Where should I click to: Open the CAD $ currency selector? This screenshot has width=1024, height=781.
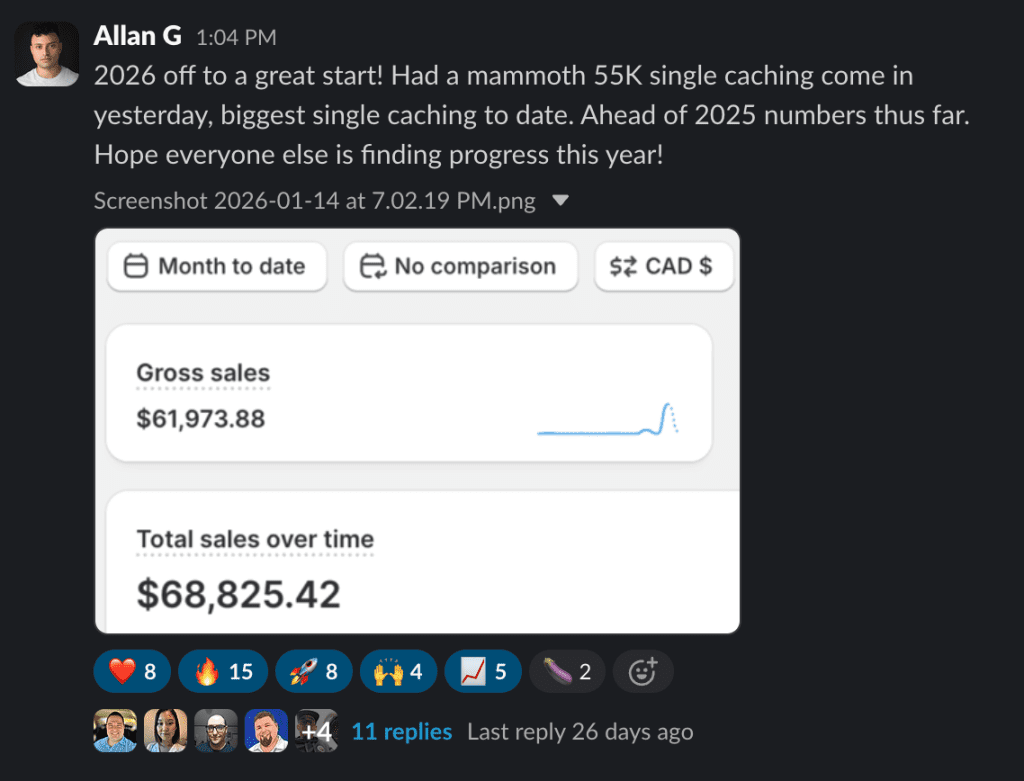[x=663, y=266]
